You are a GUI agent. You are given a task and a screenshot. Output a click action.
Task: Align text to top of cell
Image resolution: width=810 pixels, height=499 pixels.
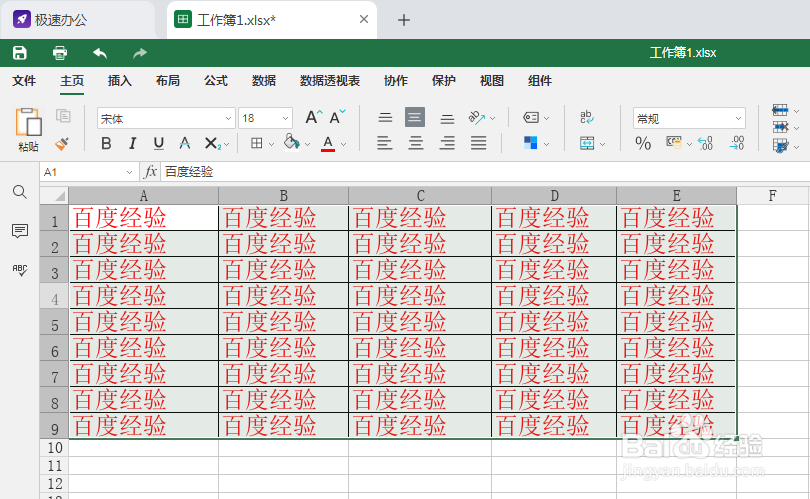[x=385, y=118]
